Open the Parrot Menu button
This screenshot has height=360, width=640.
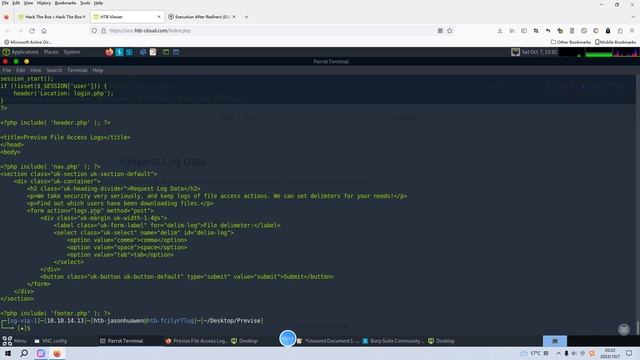click(14, 341)
